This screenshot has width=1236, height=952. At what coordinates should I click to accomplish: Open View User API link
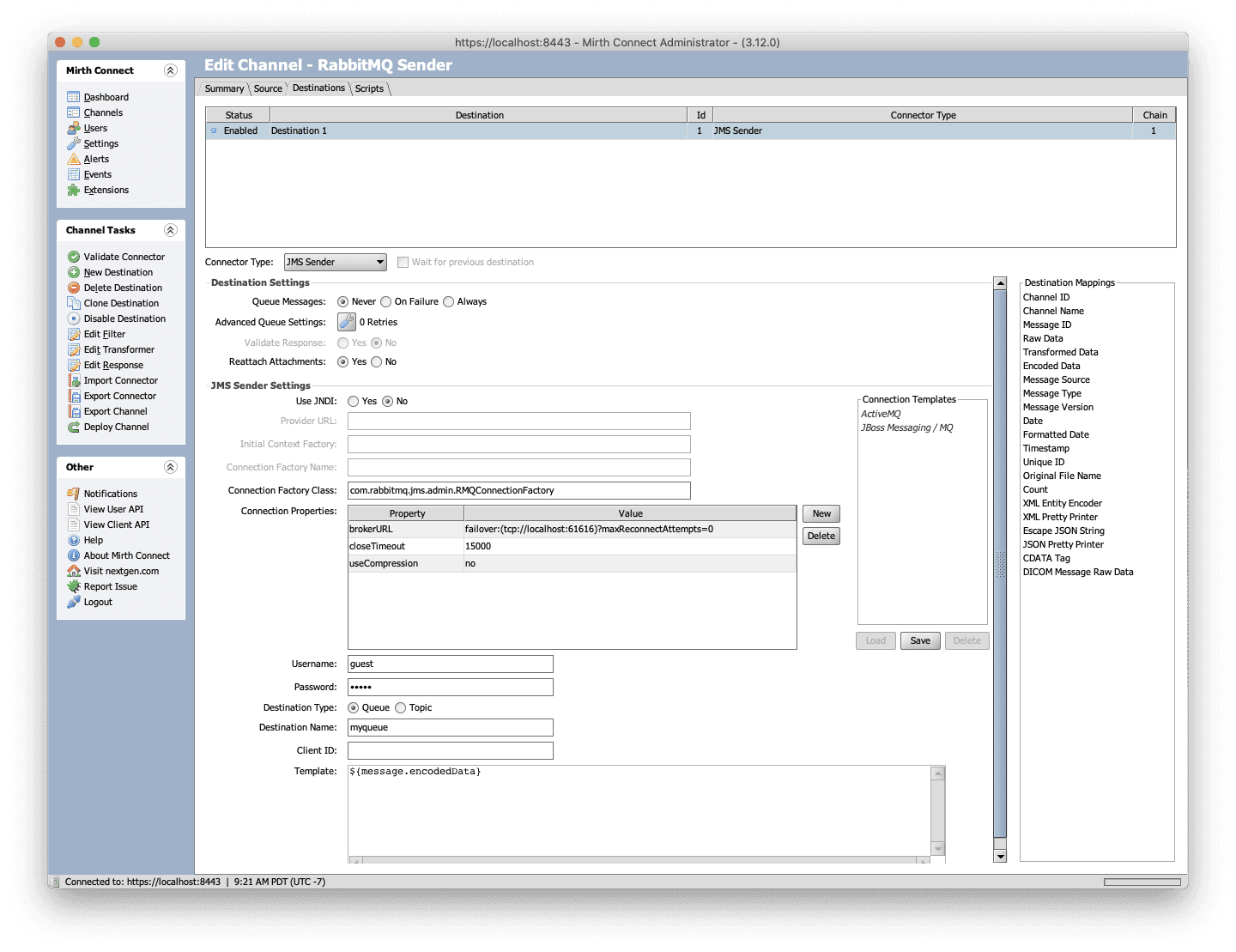point(113,509)
